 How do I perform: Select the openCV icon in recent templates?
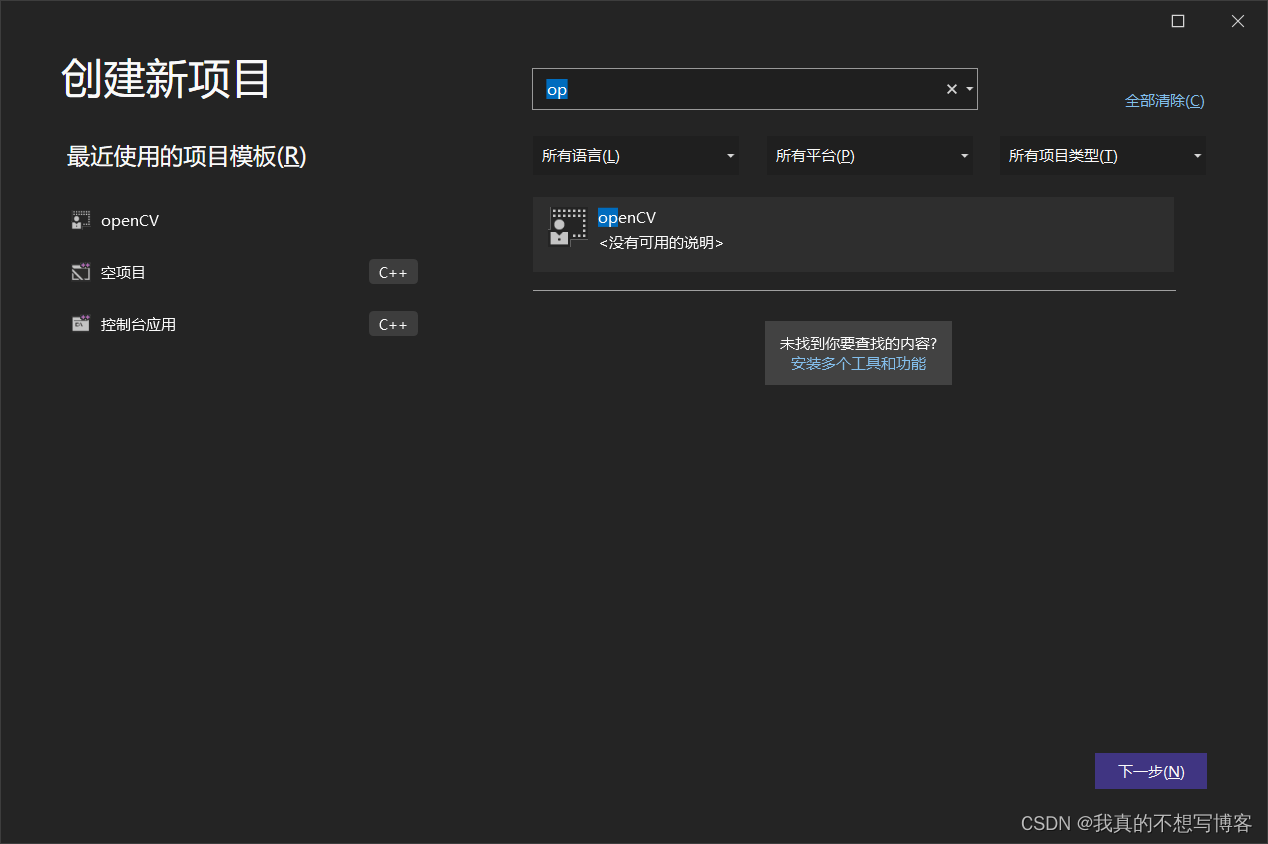coord(80,220)
